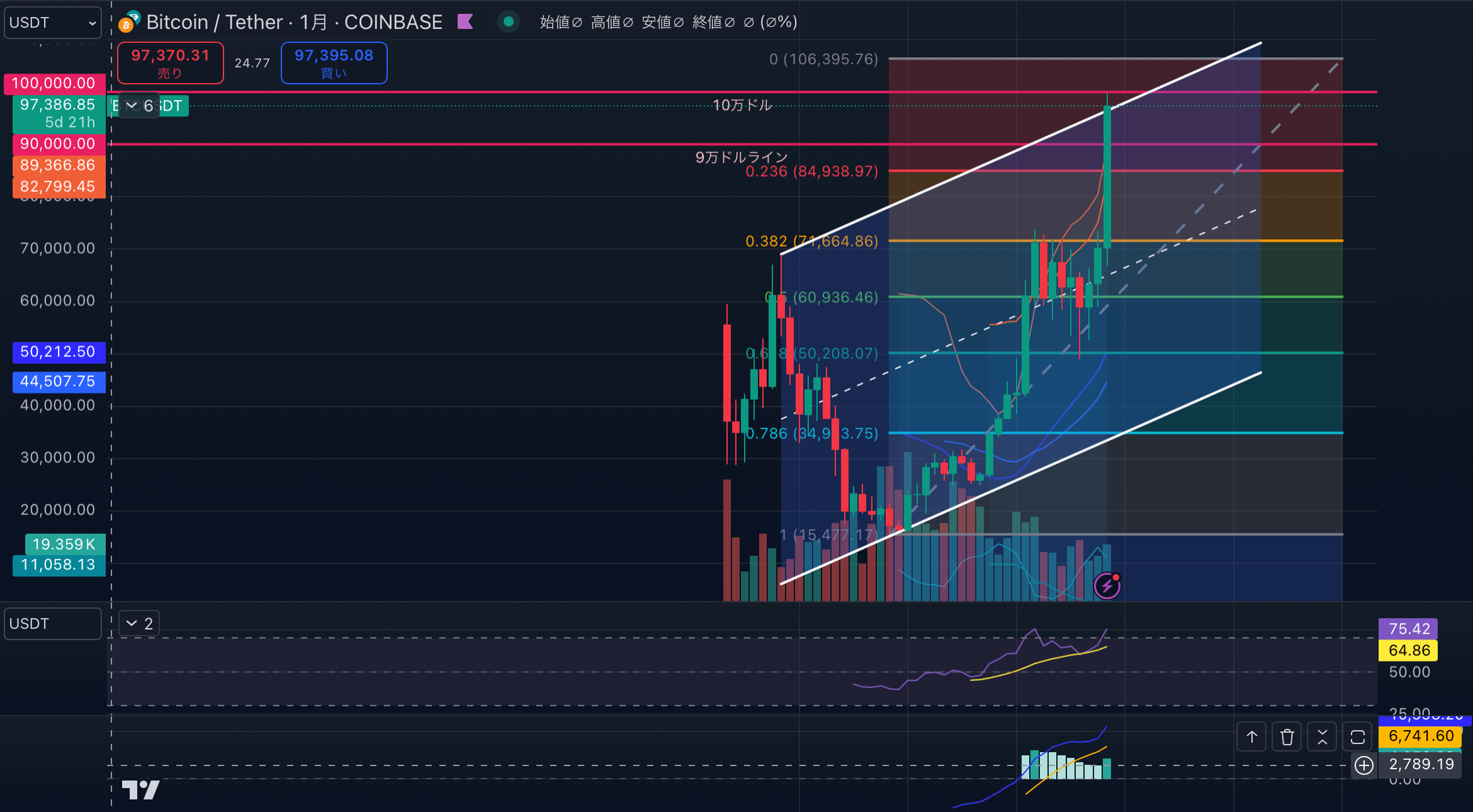Click the 70,000.00 price axis tick
Image resolution: width=1473 pixels, height=812 pixels.
point(58,248)
